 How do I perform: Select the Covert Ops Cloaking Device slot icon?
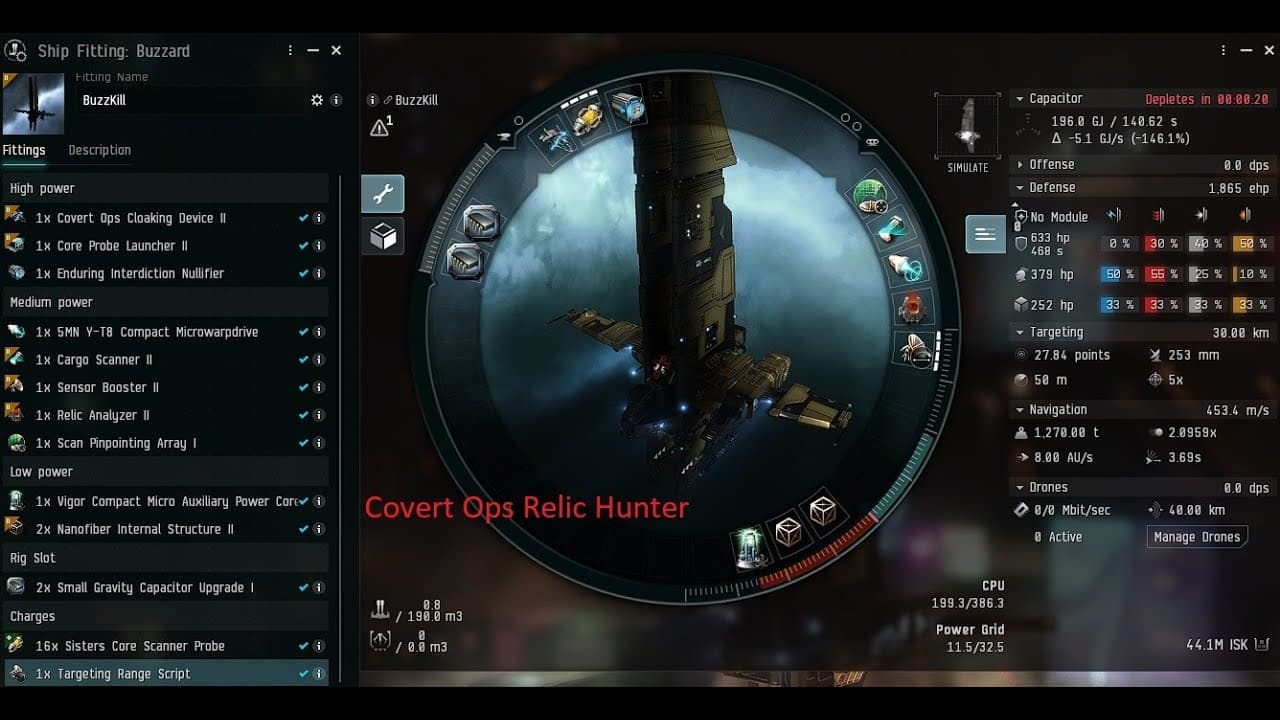(554, 140)
